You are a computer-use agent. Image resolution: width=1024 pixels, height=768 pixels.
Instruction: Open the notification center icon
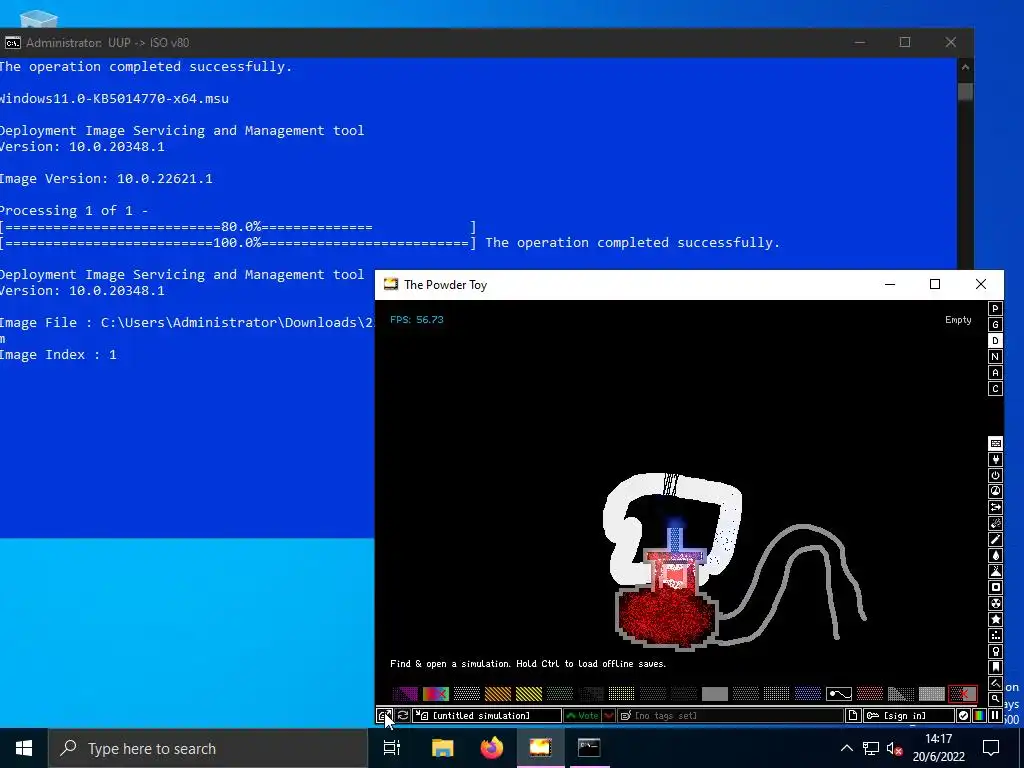click(x=991, y=748)
